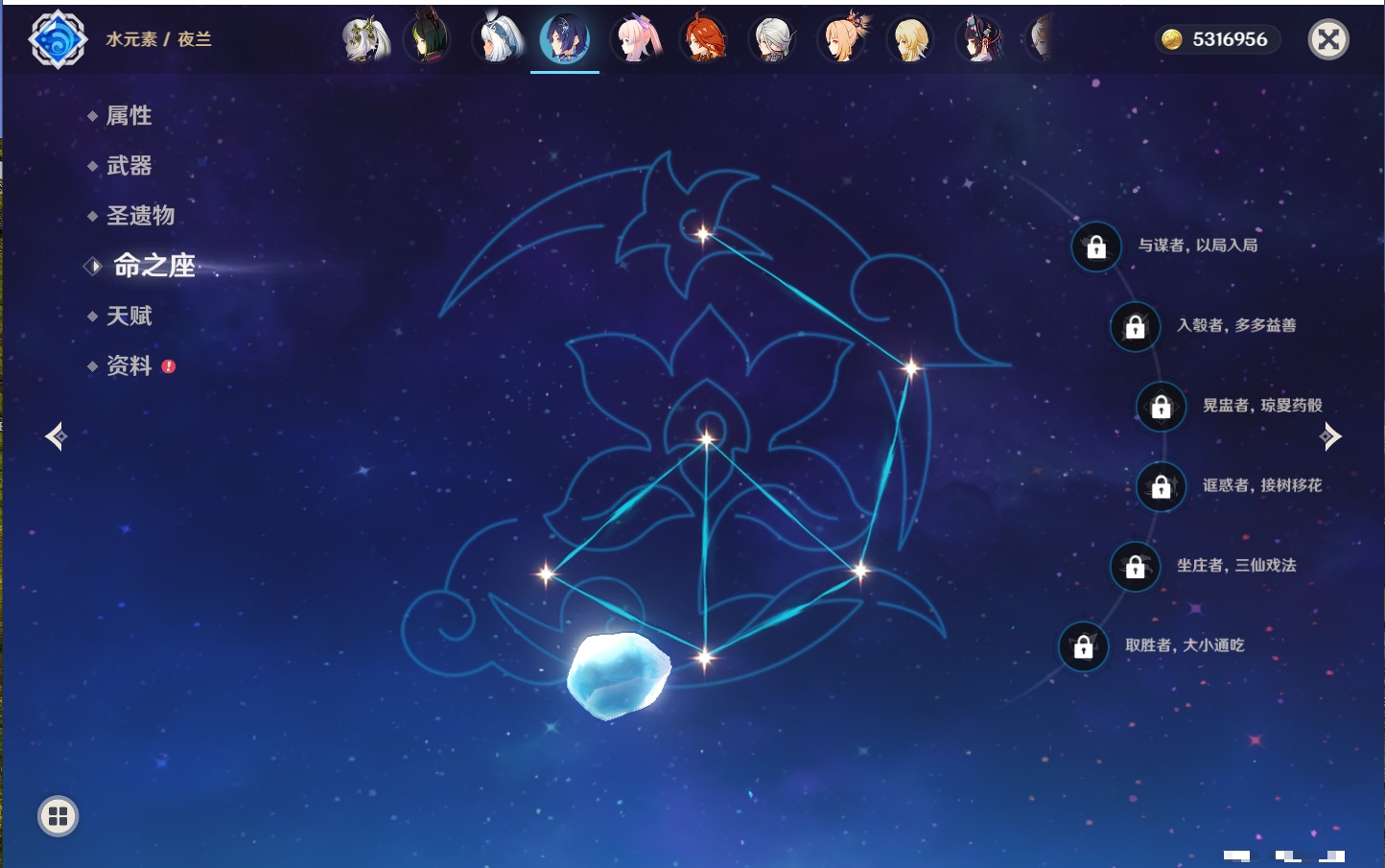Go to next character with right arrow
The width and height of the screenshot is (1385, 868).
click(x=1330, y=436)
